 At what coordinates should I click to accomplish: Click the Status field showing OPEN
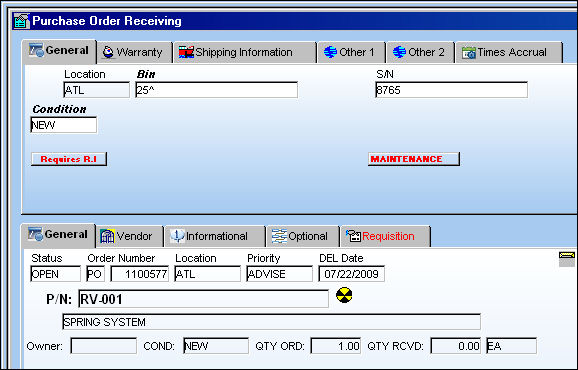click(55, 274)
